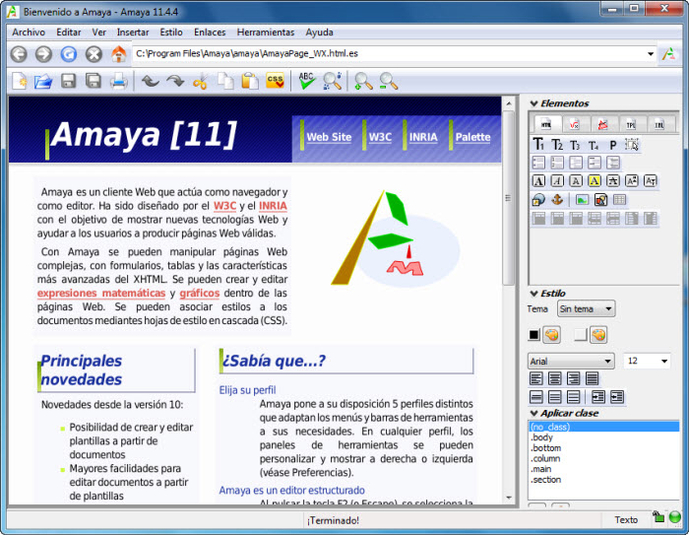Image resolution: width=689 pixels, height=535 pixels.
Task: Click the black foreground color swatch
Action: pyautogui.click(x=534, y=335)
